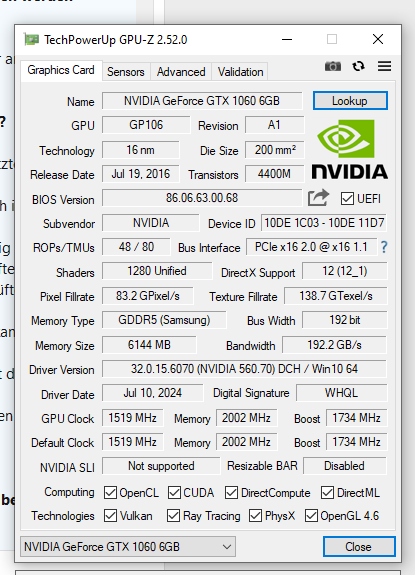Click the Release Date field Jul 19, 2016
The image size is (415, 575).
pyautogui.click(x=141, y=174)
